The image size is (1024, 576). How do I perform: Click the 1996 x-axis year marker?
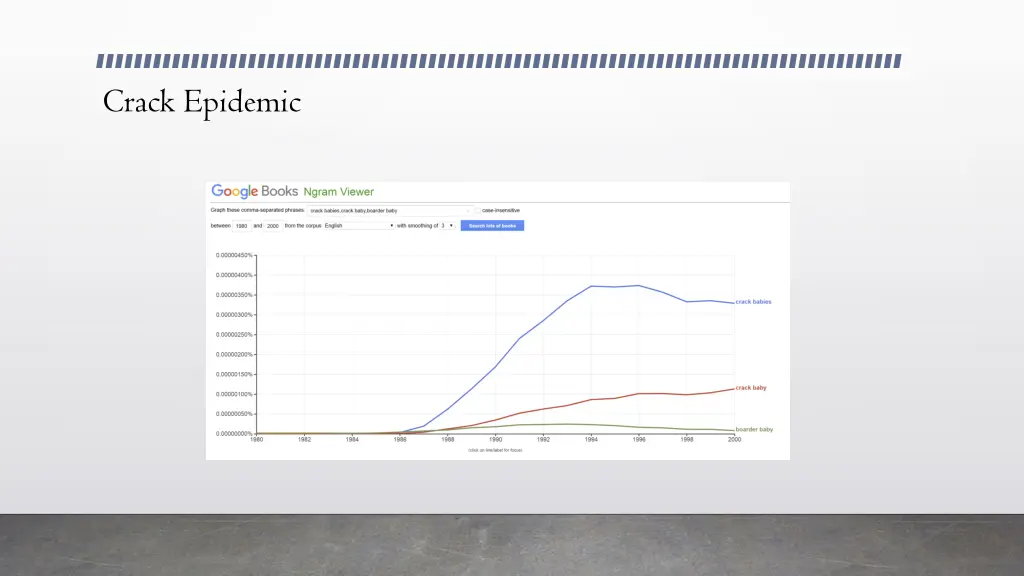pyautogui.click(x=639, y=440)
